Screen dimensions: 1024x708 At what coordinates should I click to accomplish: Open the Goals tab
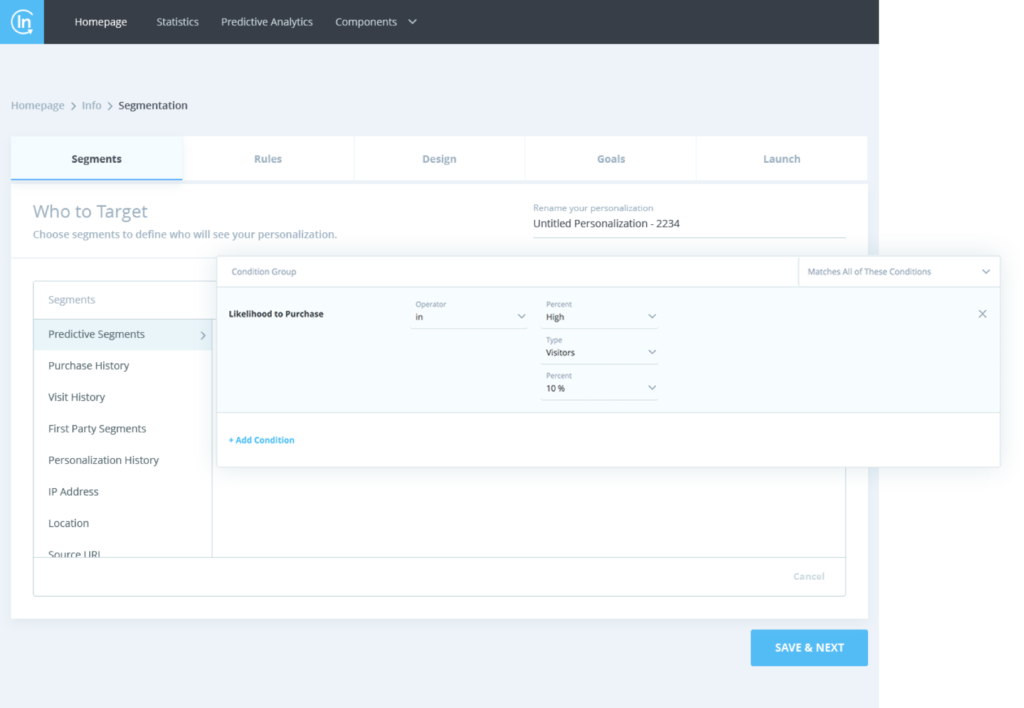[611, 159]
